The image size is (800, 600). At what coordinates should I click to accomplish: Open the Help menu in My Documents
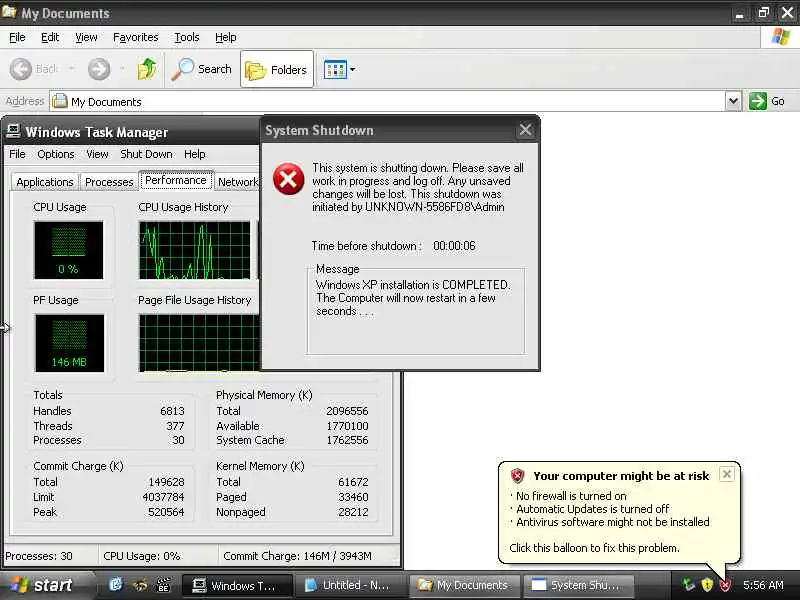[x=226, y=37]
